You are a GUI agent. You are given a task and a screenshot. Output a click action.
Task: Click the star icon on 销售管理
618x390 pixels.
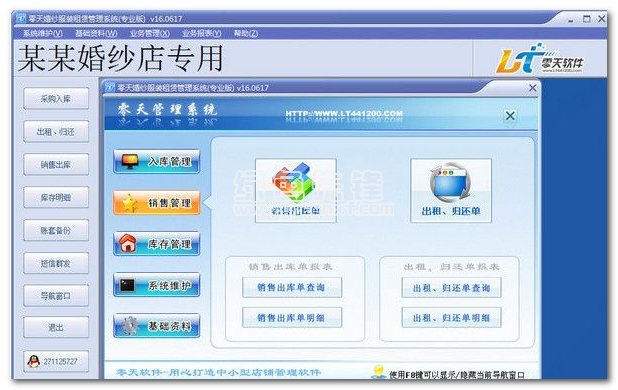[x=130, y=203]
